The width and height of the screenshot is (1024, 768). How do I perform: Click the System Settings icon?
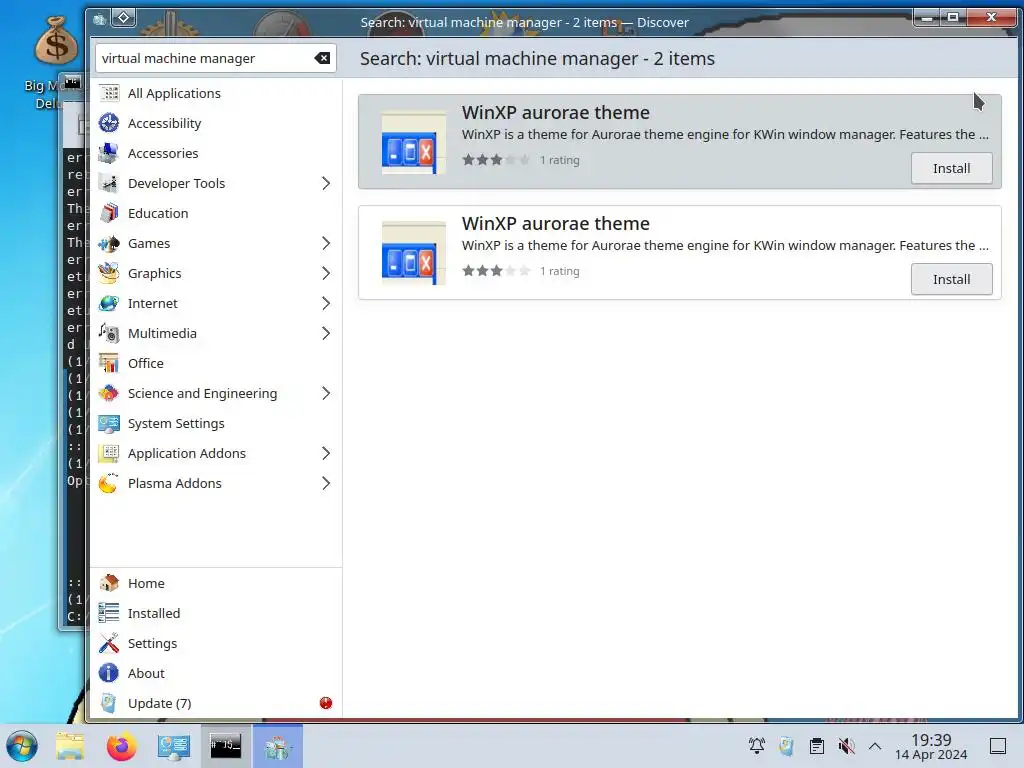pyautogui.click(x=109, y=423)
